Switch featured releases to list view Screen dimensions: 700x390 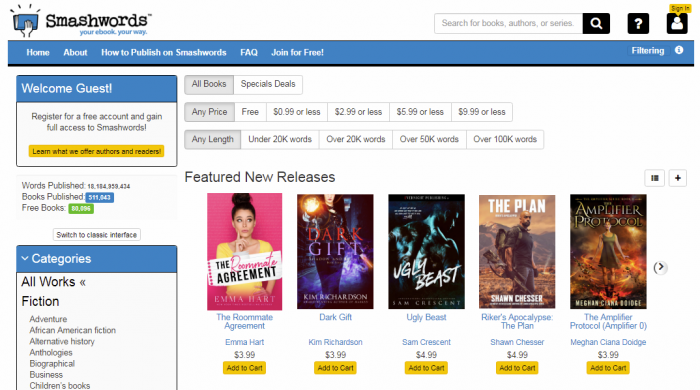click(654, 178)
